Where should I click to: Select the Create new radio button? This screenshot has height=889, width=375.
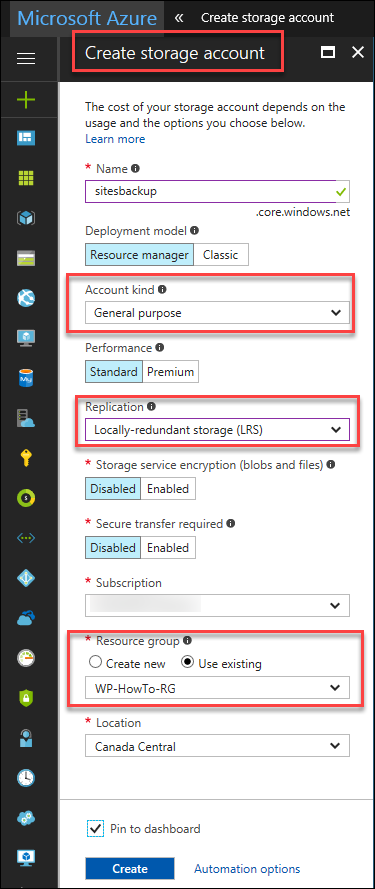[x=96, y=663]
